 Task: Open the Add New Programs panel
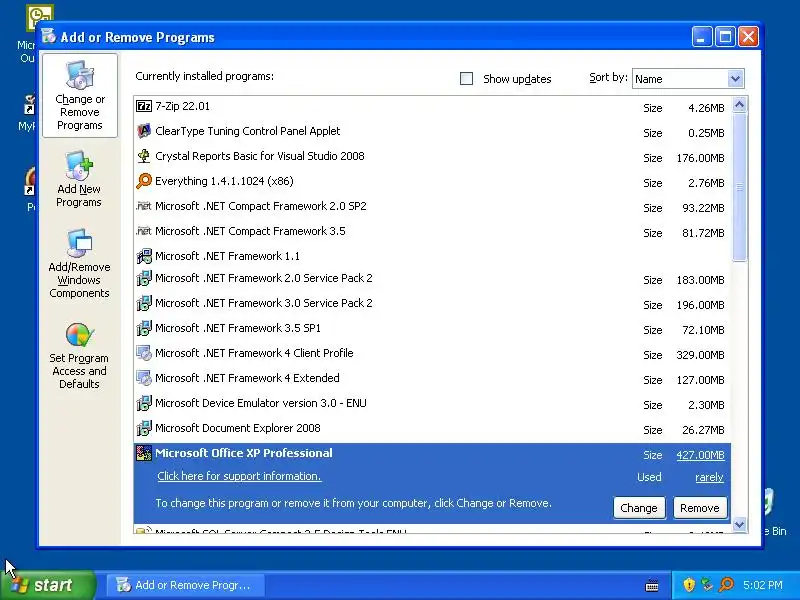click(79, 180)
